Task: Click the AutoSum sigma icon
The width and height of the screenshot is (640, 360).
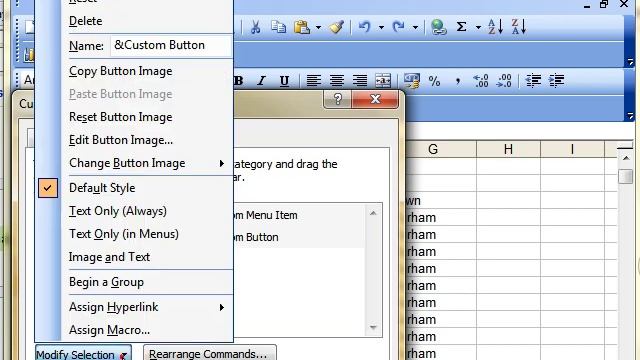Action: pyautogui.click(x=461, y=27)
